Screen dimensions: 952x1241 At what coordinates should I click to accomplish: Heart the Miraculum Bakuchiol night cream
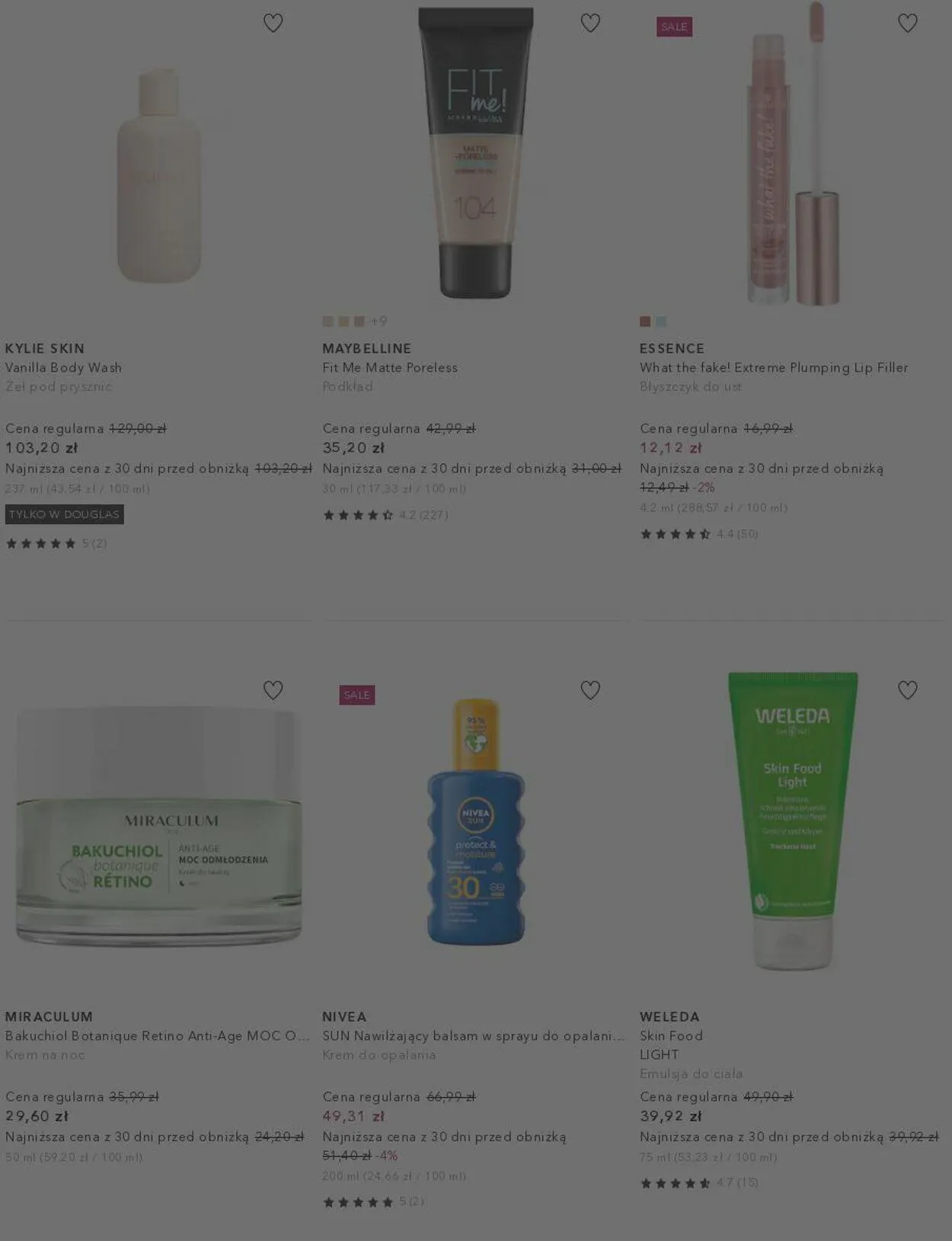coord(273,690)
